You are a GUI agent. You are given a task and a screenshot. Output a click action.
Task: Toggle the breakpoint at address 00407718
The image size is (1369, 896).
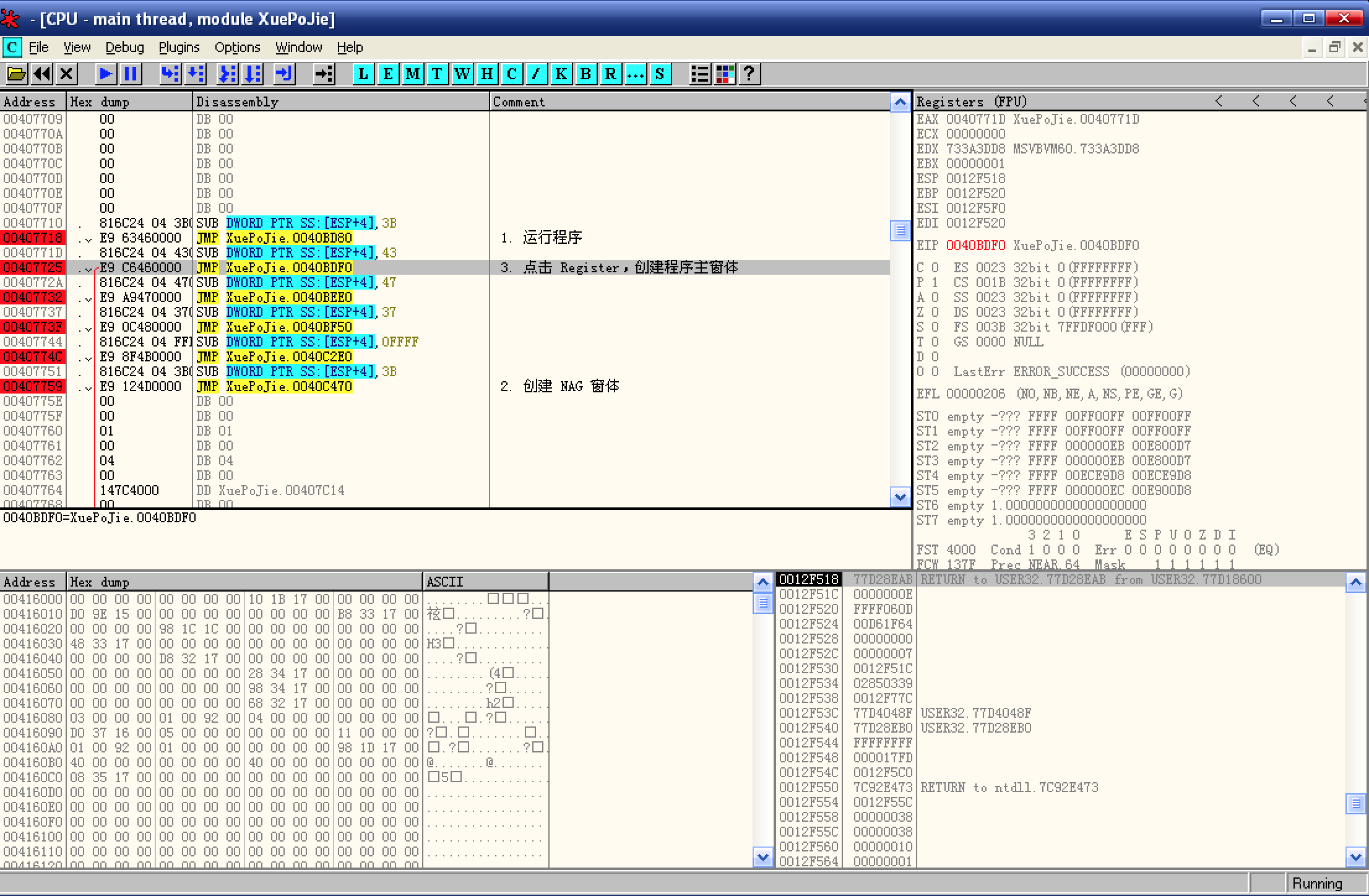pyautogui.click(x=32, y=238)
